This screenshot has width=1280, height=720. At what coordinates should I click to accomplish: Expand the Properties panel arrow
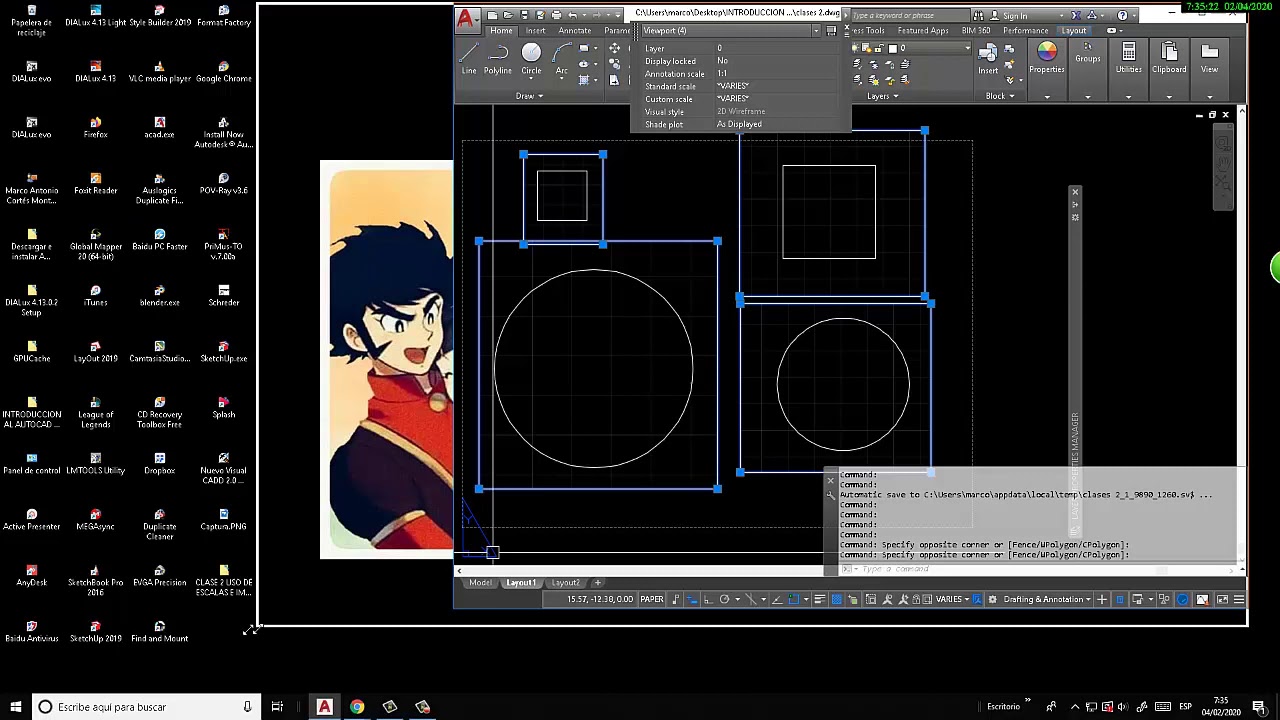pos(1047,97)
